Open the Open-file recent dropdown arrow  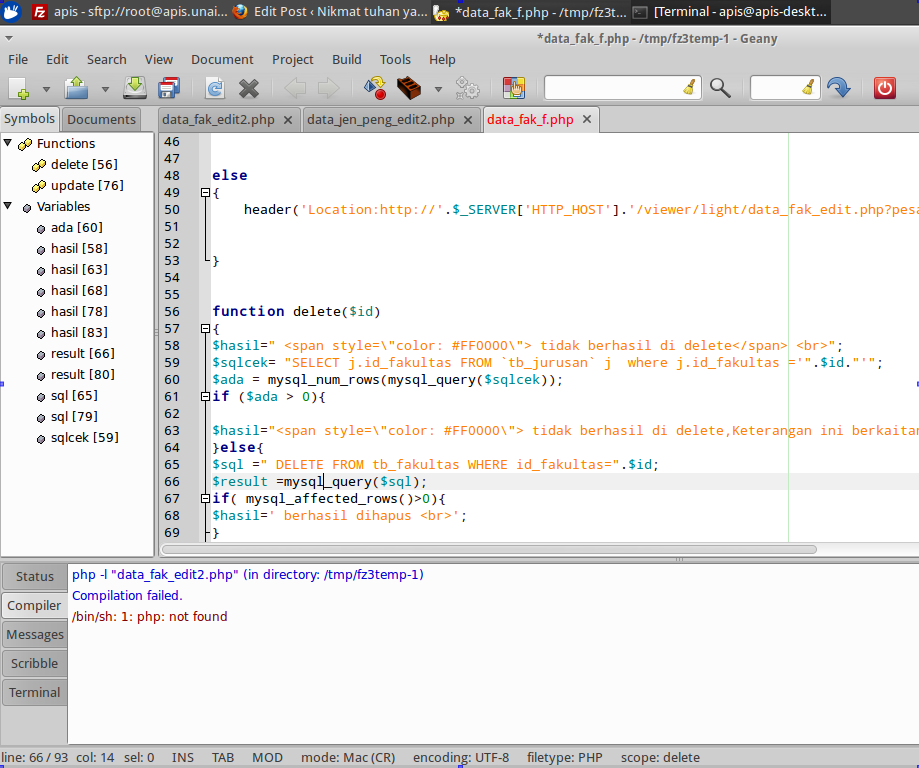pyautogui.click(x=105, y=90)
